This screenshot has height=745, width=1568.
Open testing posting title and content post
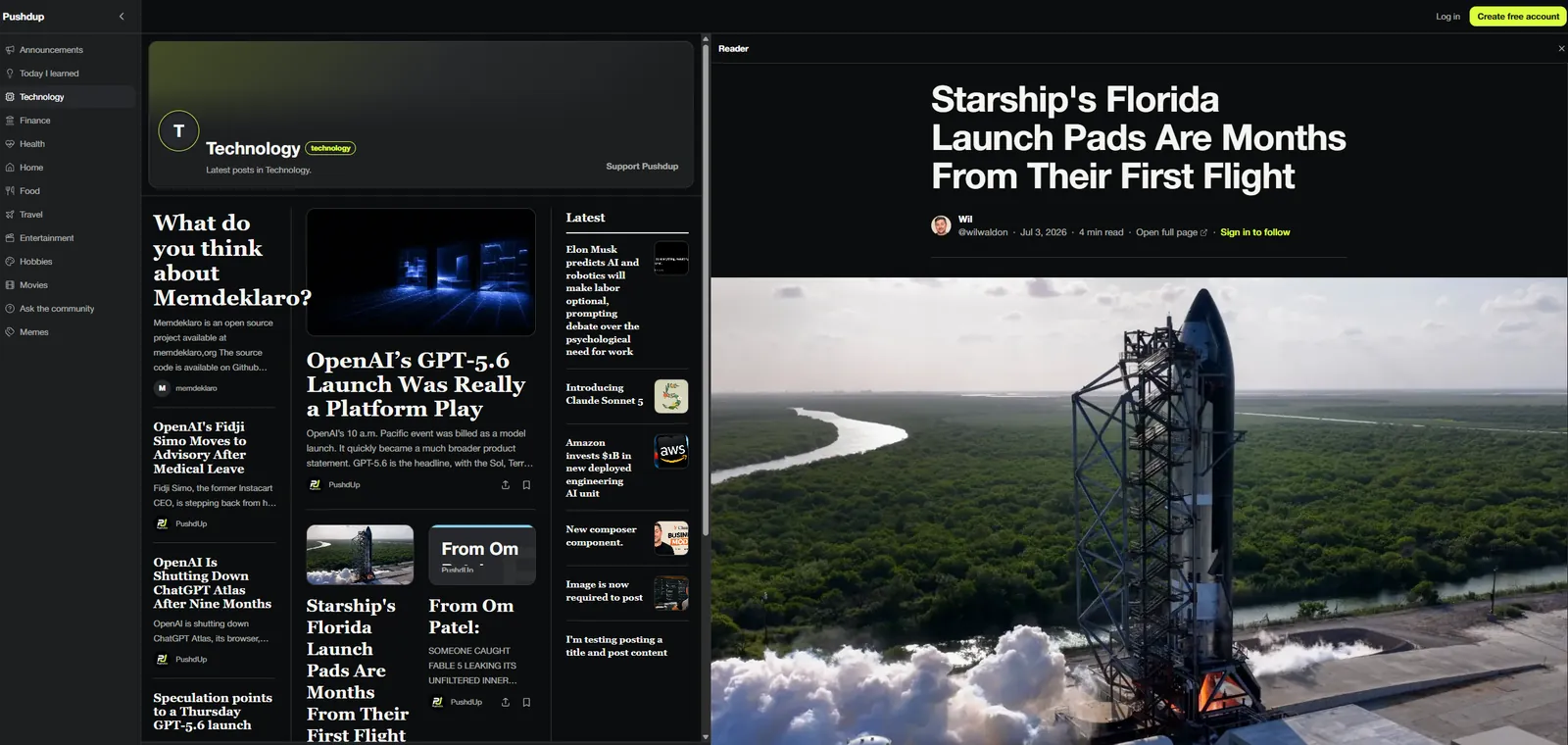tap(616, 646)
